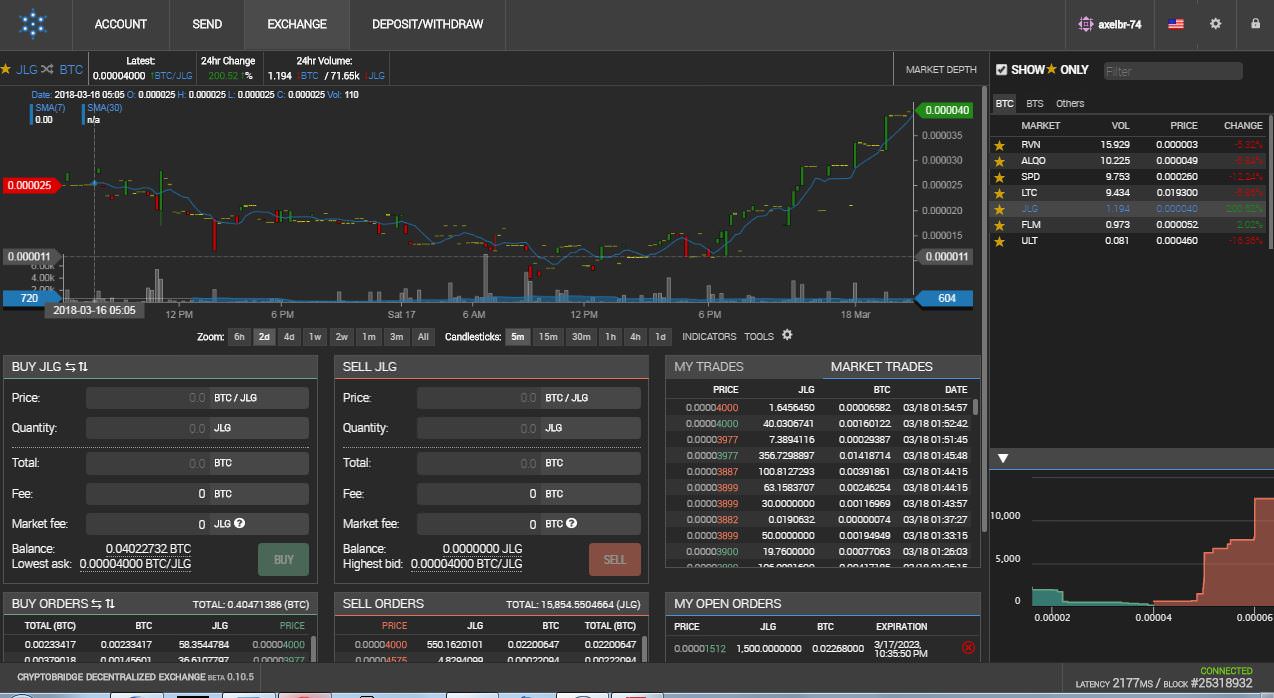
Task: Toggle the star on the SPD row
Action: coord(999,177)
